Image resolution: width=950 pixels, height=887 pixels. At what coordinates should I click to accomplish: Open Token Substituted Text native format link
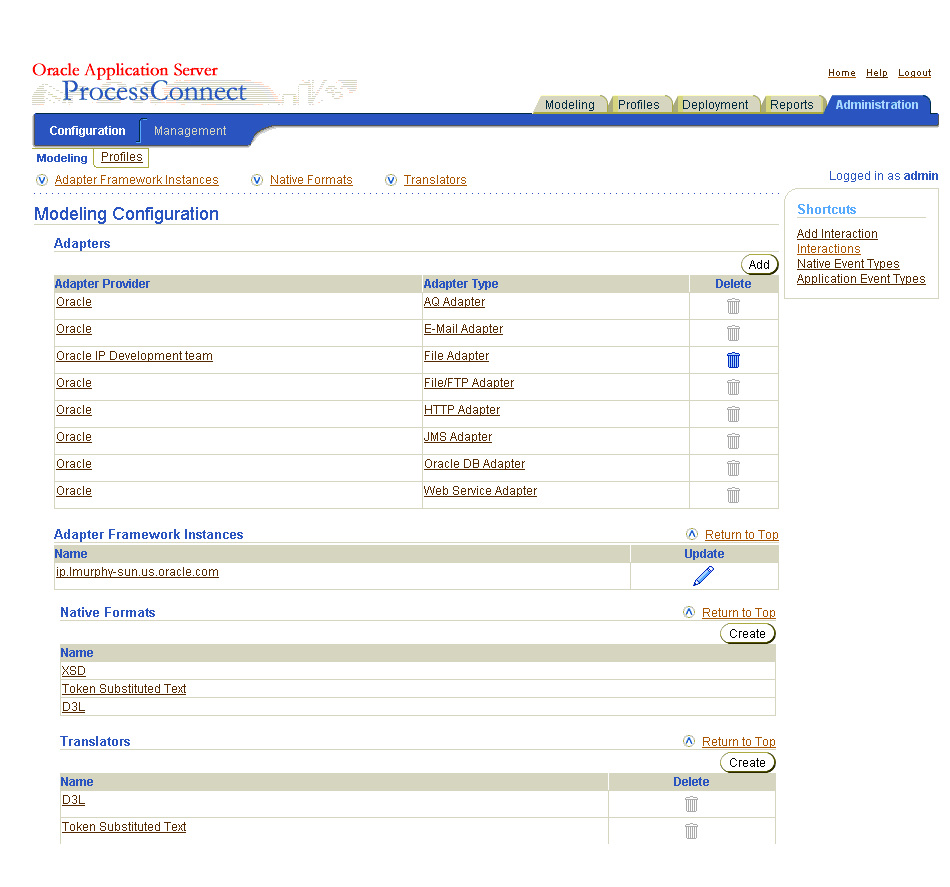click(124, 689)
